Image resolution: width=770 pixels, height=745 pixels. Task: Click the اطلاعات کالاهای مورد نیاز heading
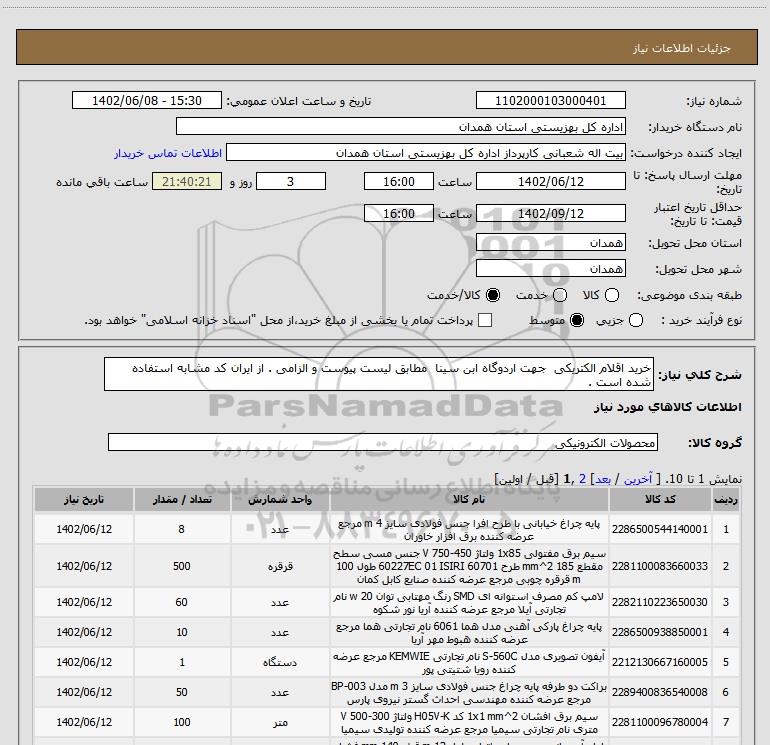point(668,407)
